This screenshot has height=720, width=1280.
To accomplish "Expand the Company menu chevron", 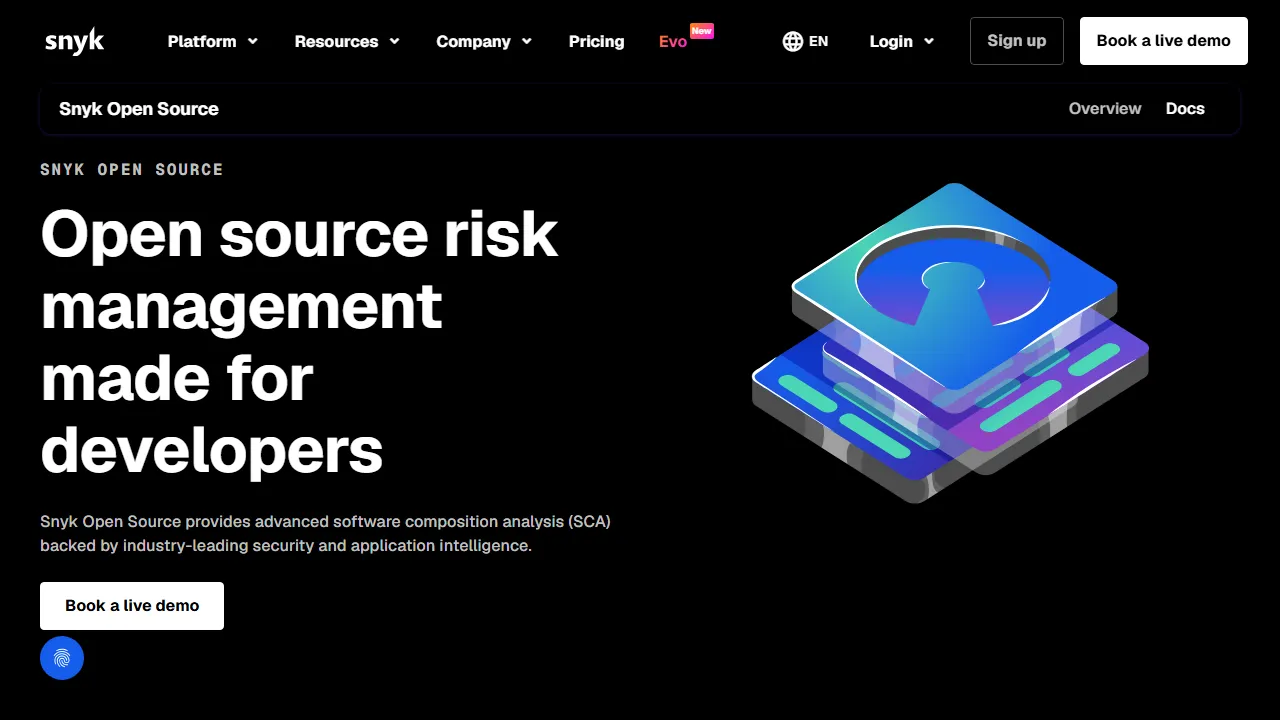I will tap(527, 41).
